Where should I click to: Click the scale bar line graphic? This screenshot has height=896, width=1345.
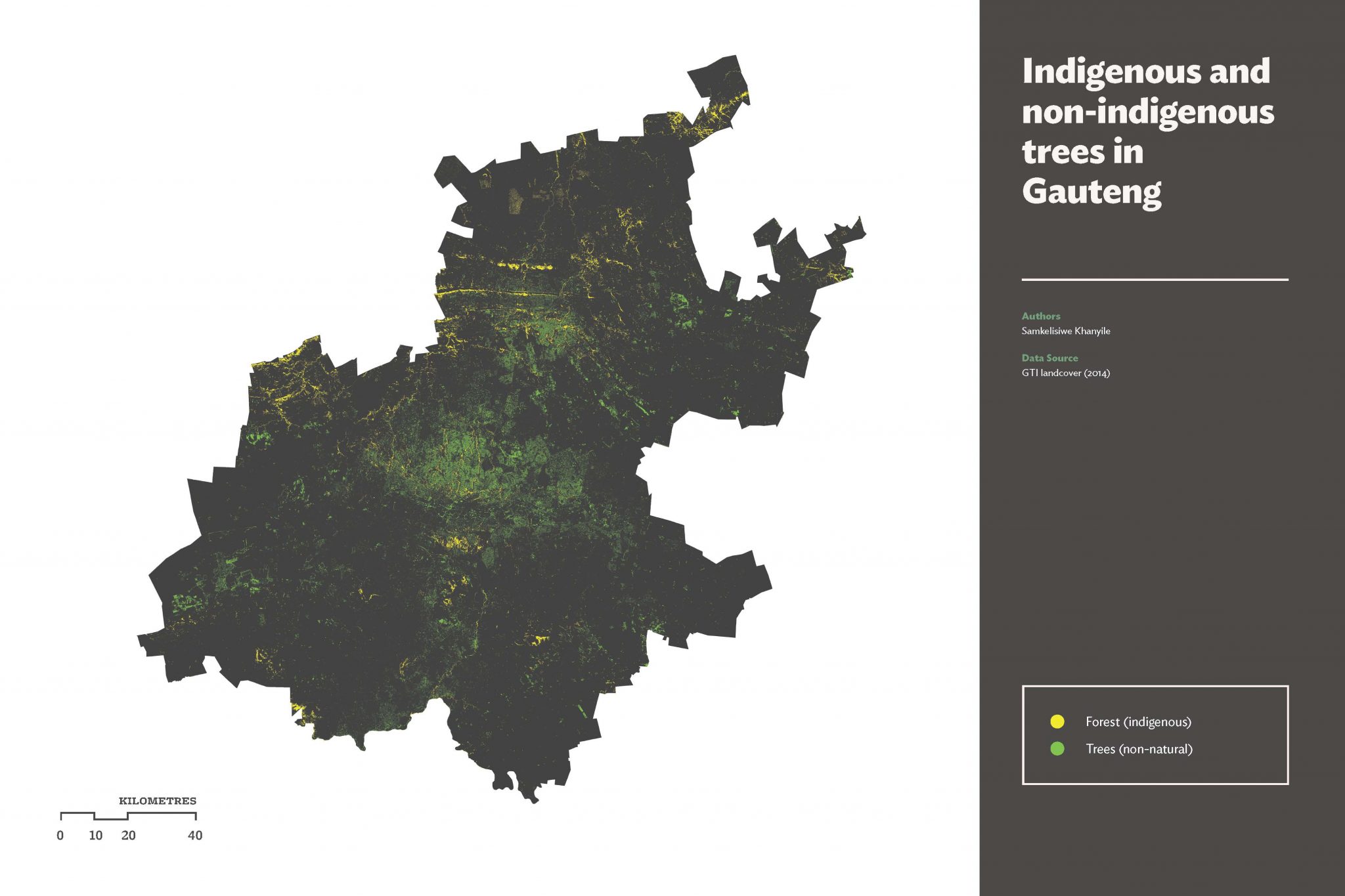(128, 816)
